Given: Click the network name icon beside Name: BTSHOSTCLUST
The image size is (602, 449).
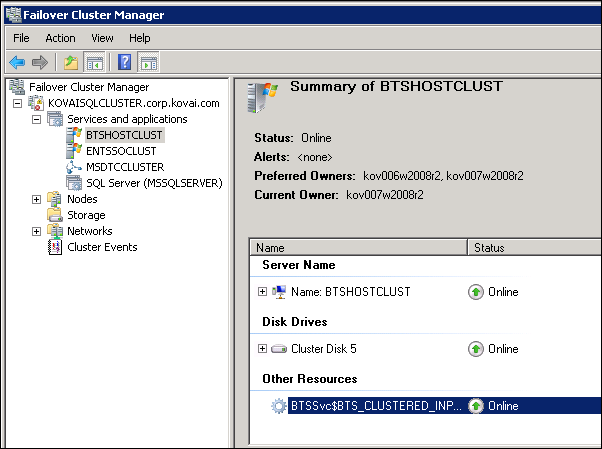Looking at the screenshot, I should coord(279,292).
